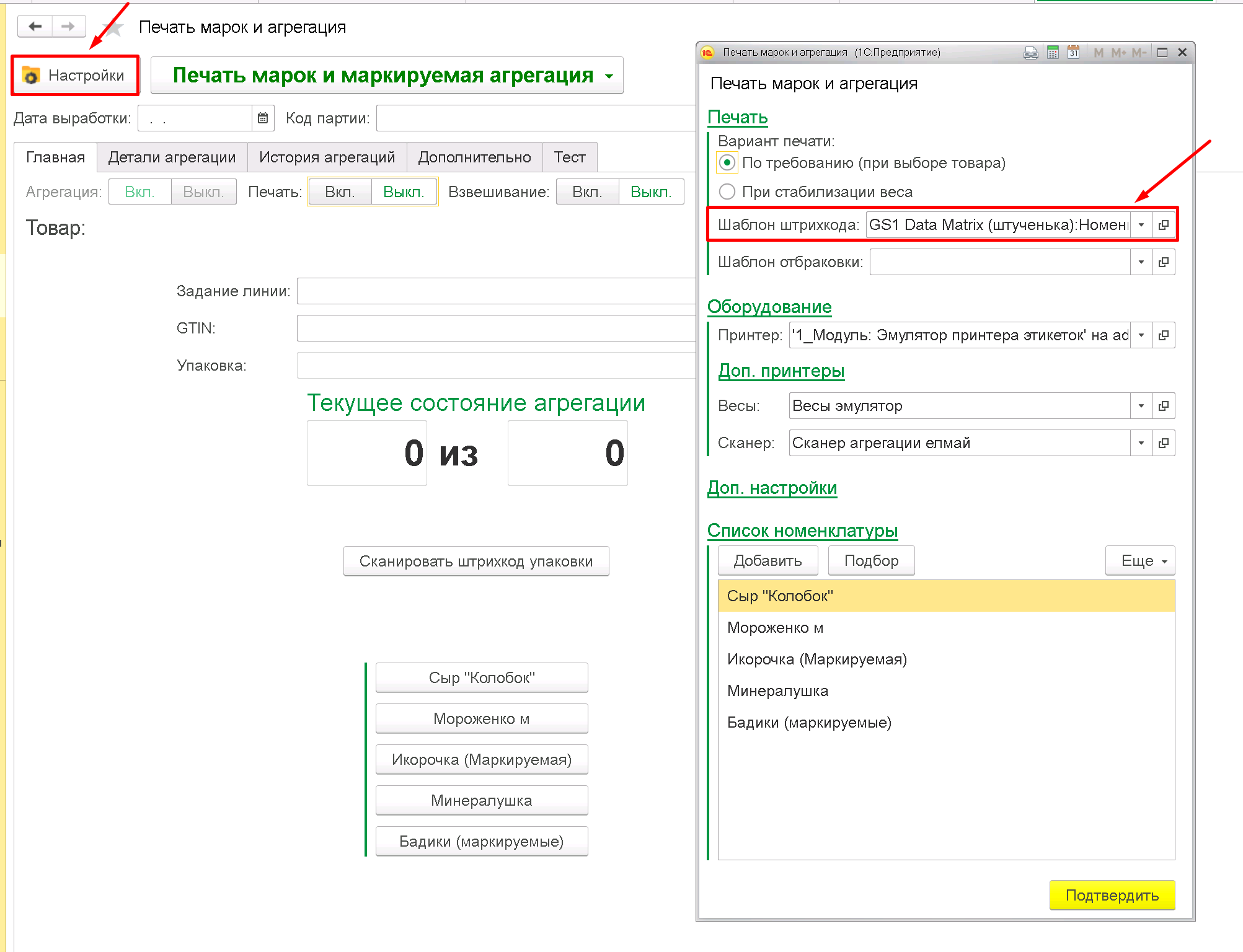Choose Минералушка product button
Screen dimensions: 1243x952
point(482,800)
